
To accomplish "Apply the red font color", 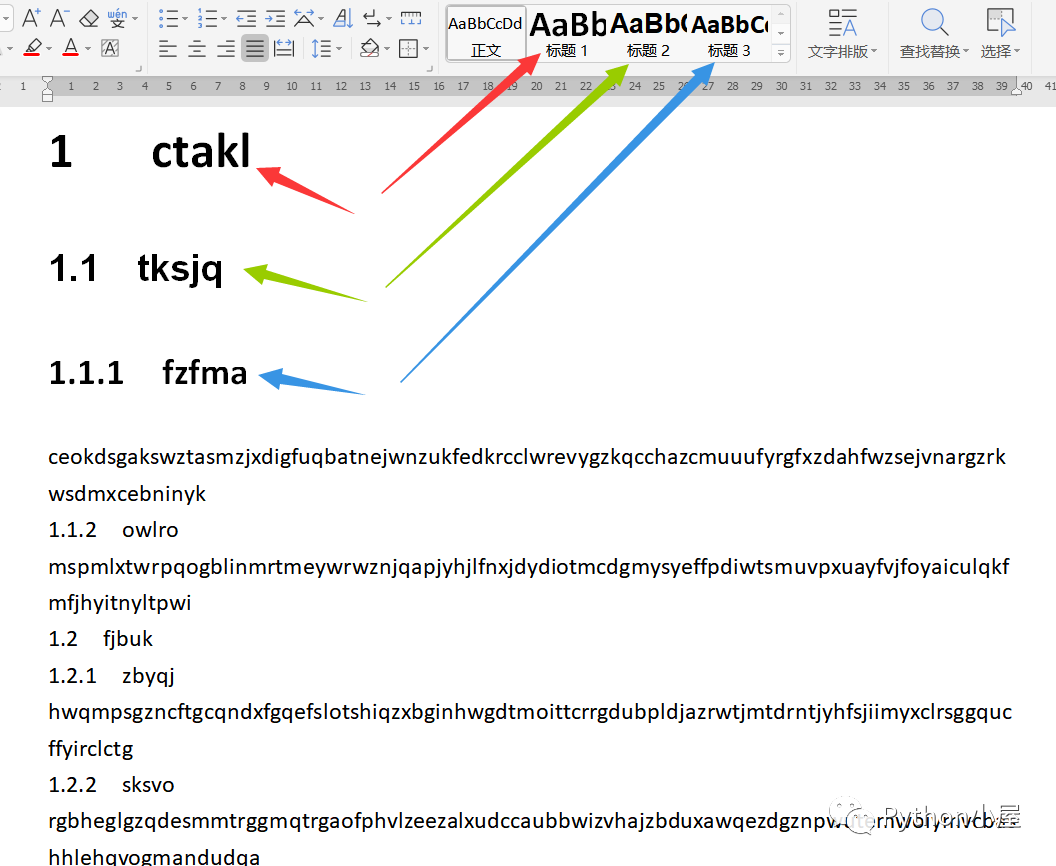I will [x=71, y=48].
